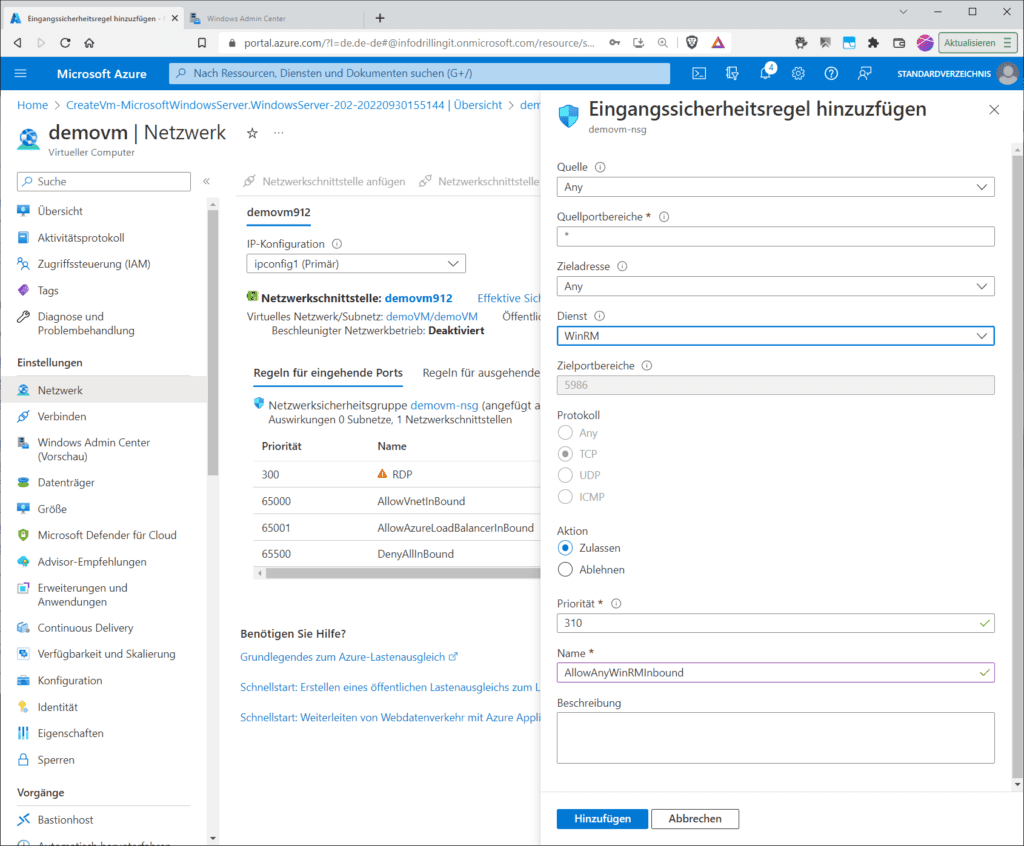This screenshot has width=1024, height=846.
Task: Open the directory and subscription filter icon
Action: pos(732,73)
